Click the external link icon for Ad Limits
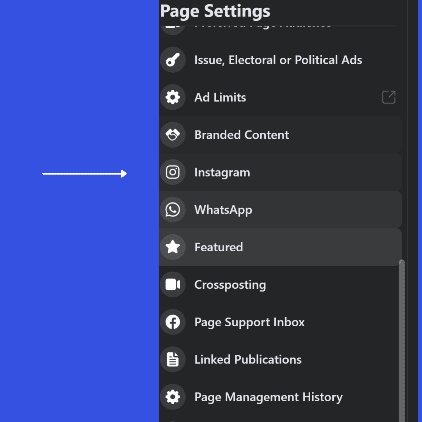The width and height of the screenshot is (422, 422). (x=389, y=98)
